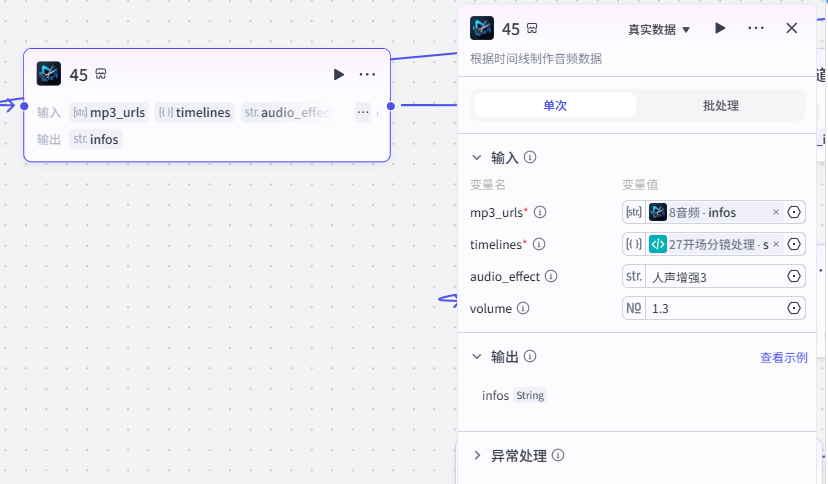Switch to the 批处理 tab

tap(721, 106)
